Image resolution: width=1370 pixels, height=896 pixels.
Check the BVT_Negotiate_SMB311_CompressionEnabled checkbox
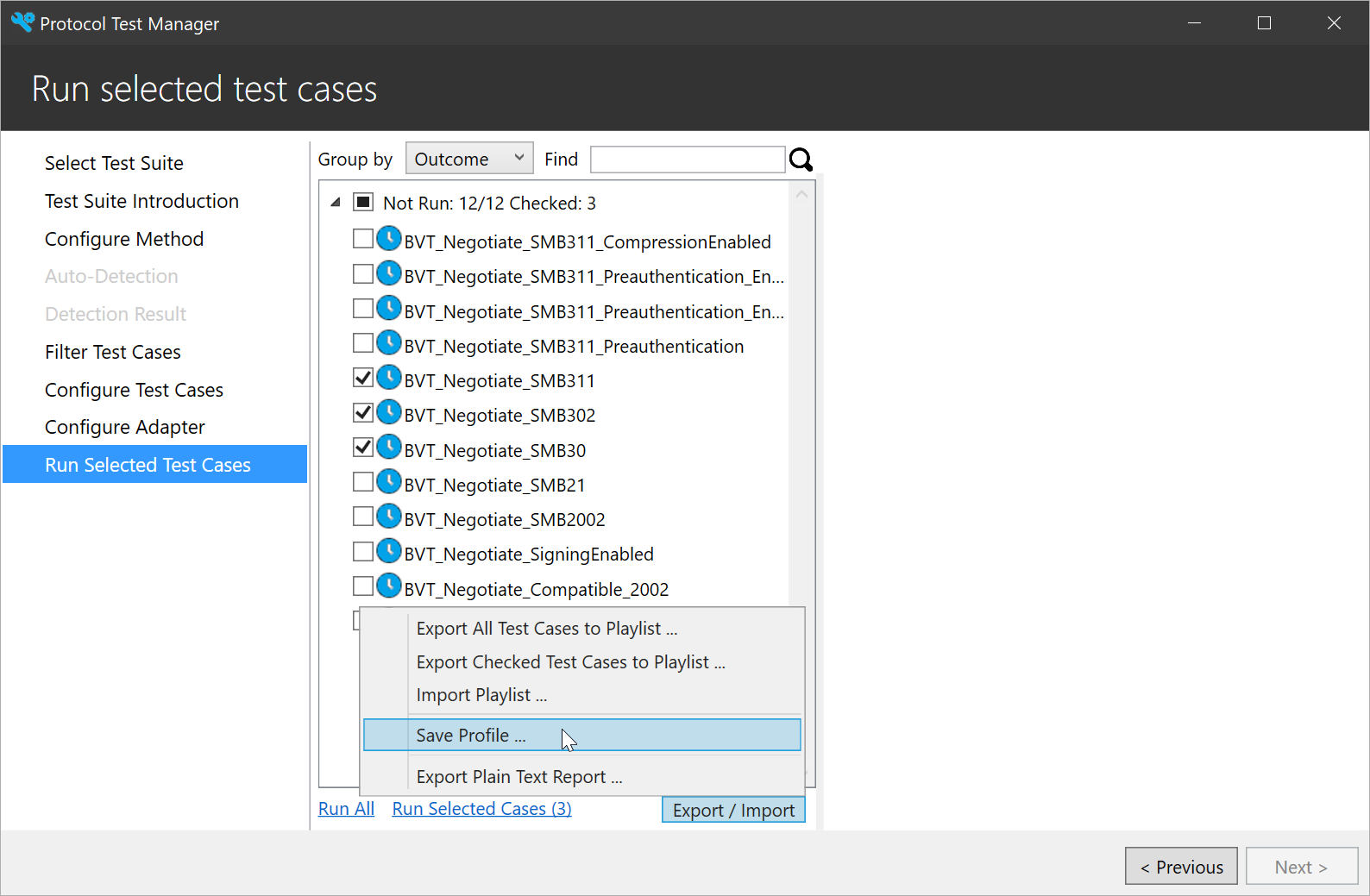coord(363,239)
